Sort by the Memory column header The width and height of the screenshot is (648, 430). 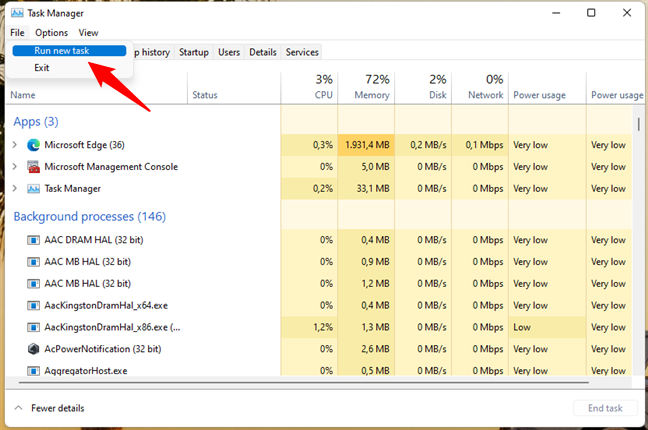tap(366, 87)
